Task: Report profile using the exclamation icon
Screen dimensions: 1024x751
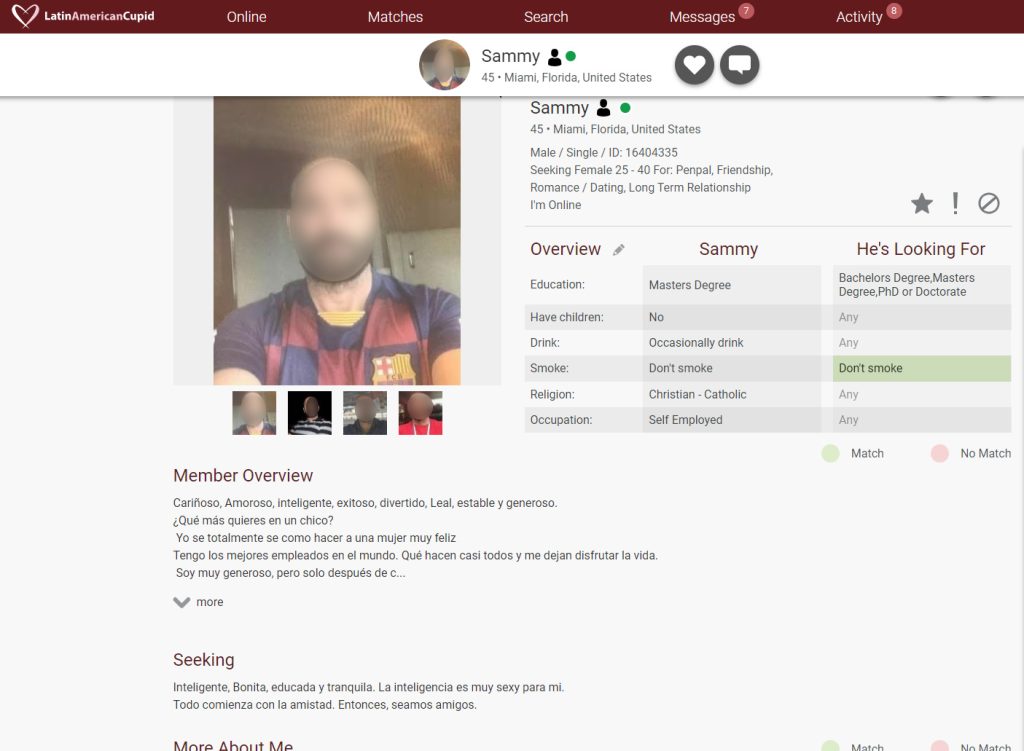Action: 955,204
